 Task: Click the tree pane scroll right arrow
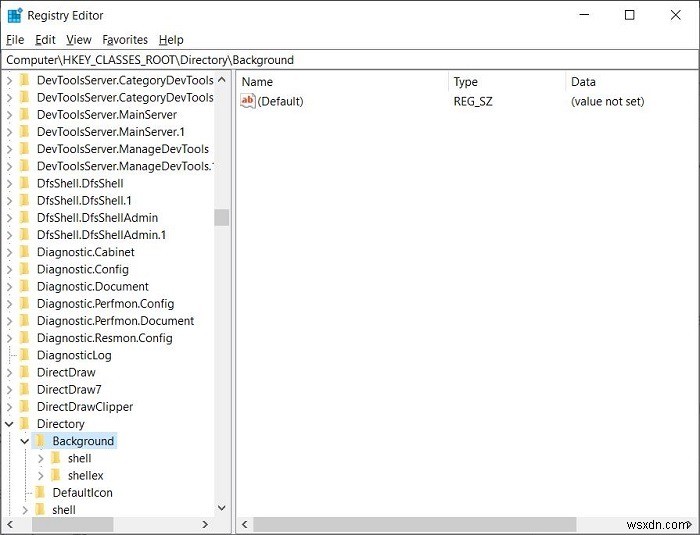point(205,524)
